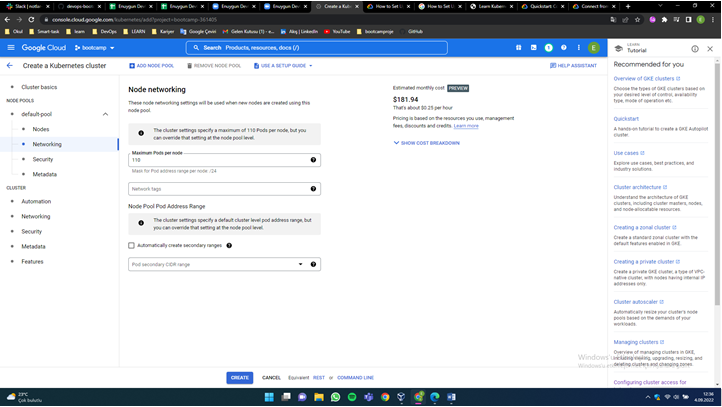
Task: Open the equivalent COMMAND LINE link
Action: 355,378
